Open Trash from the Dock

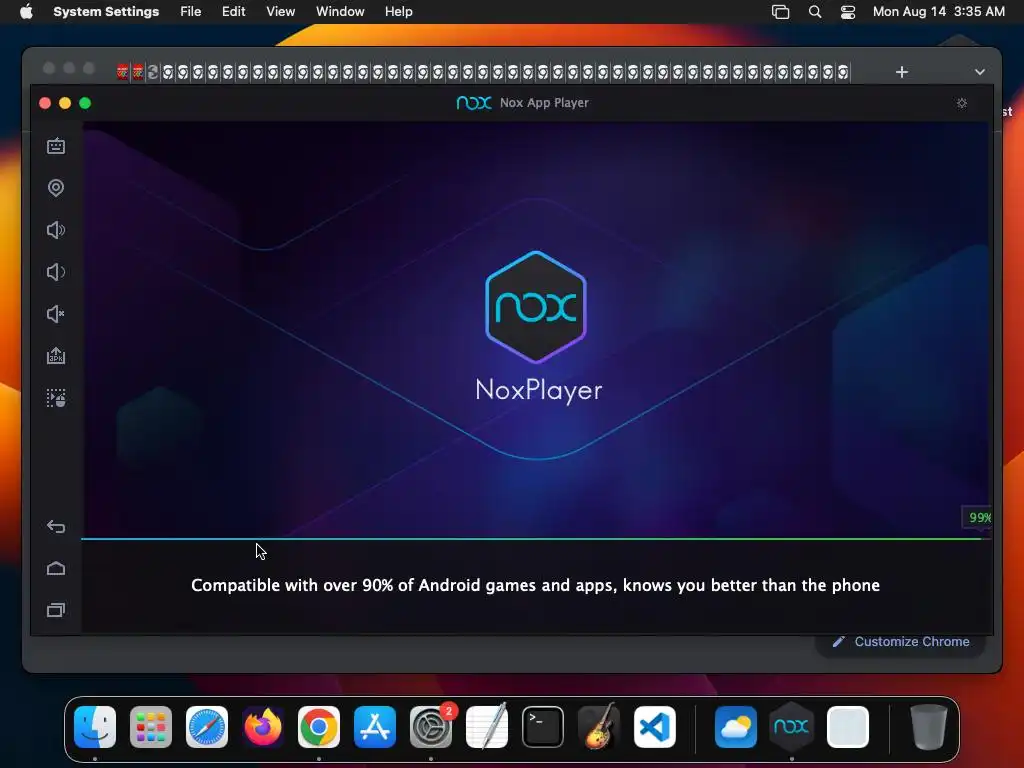(x=929, y=726)
